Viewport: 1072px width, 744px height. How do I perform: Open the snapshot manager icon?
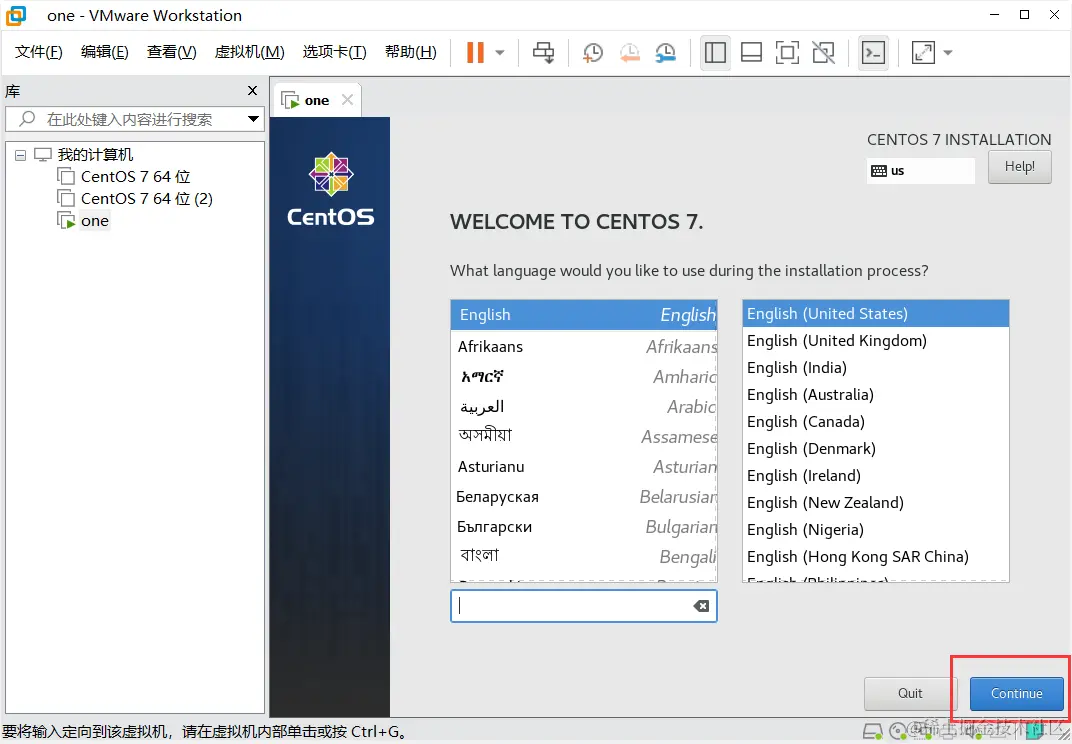(x=665, y=53)
